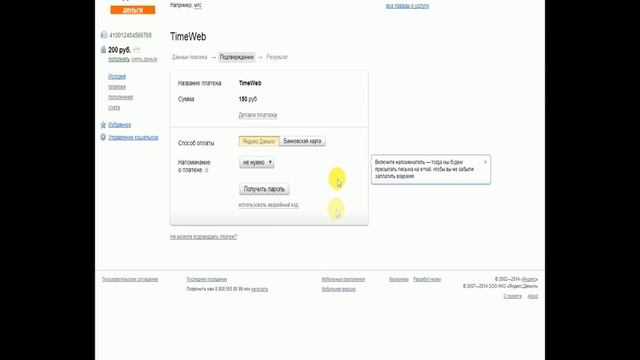The height and width of the screenshot is (360, 640).
Task: Select Яндекс.Деньги payment method
Action: tap(259, 141)
